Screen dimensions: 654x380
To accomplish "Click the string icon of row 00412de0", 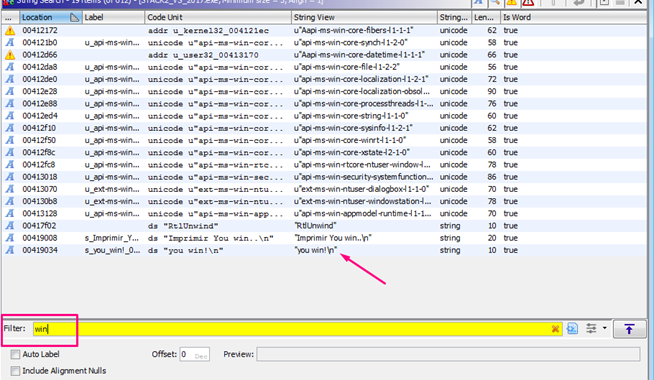I will click(x=10, y=79).
